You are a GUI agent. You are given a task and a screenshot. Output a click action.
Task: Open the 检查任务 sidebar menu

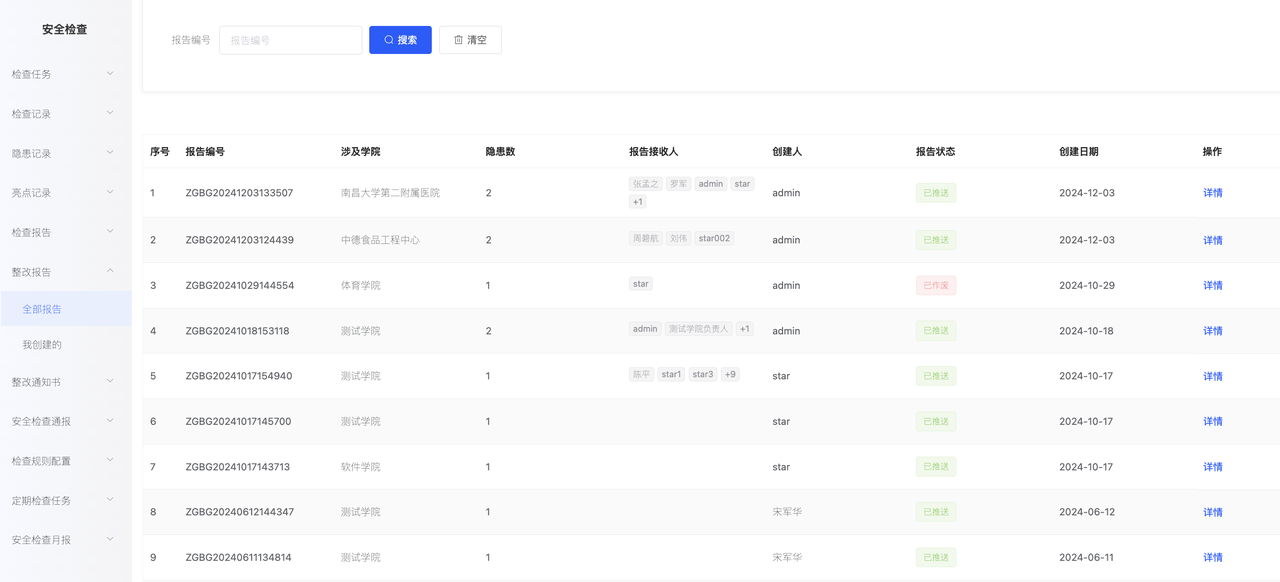66,74
